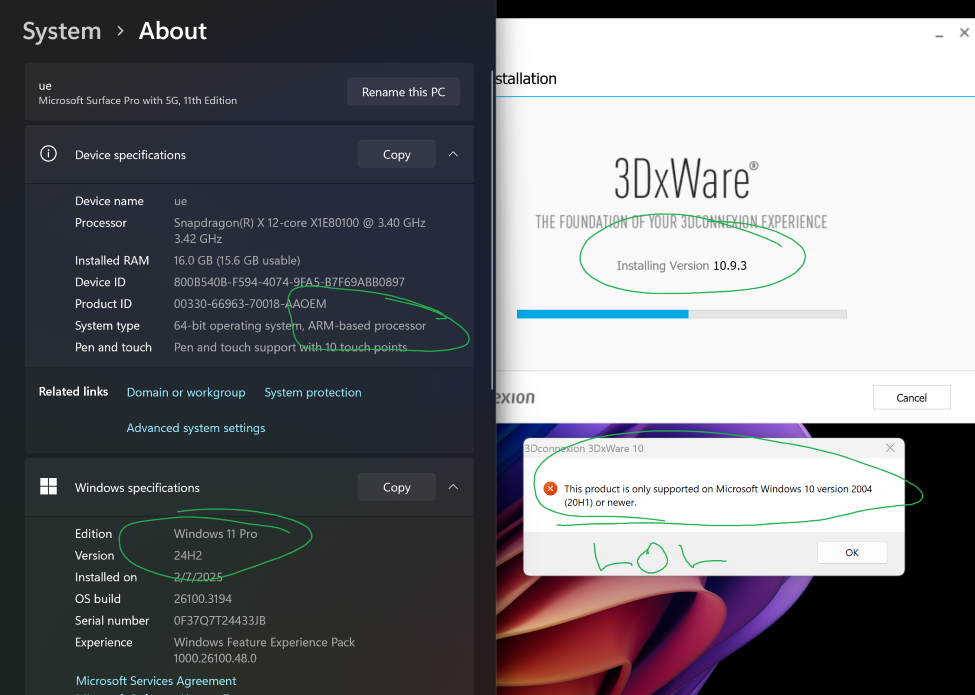Image resolution: width=975 pixels, height=695 pixels.
Task: Cancel the 3DxWare installation
Action: (912, 398)
